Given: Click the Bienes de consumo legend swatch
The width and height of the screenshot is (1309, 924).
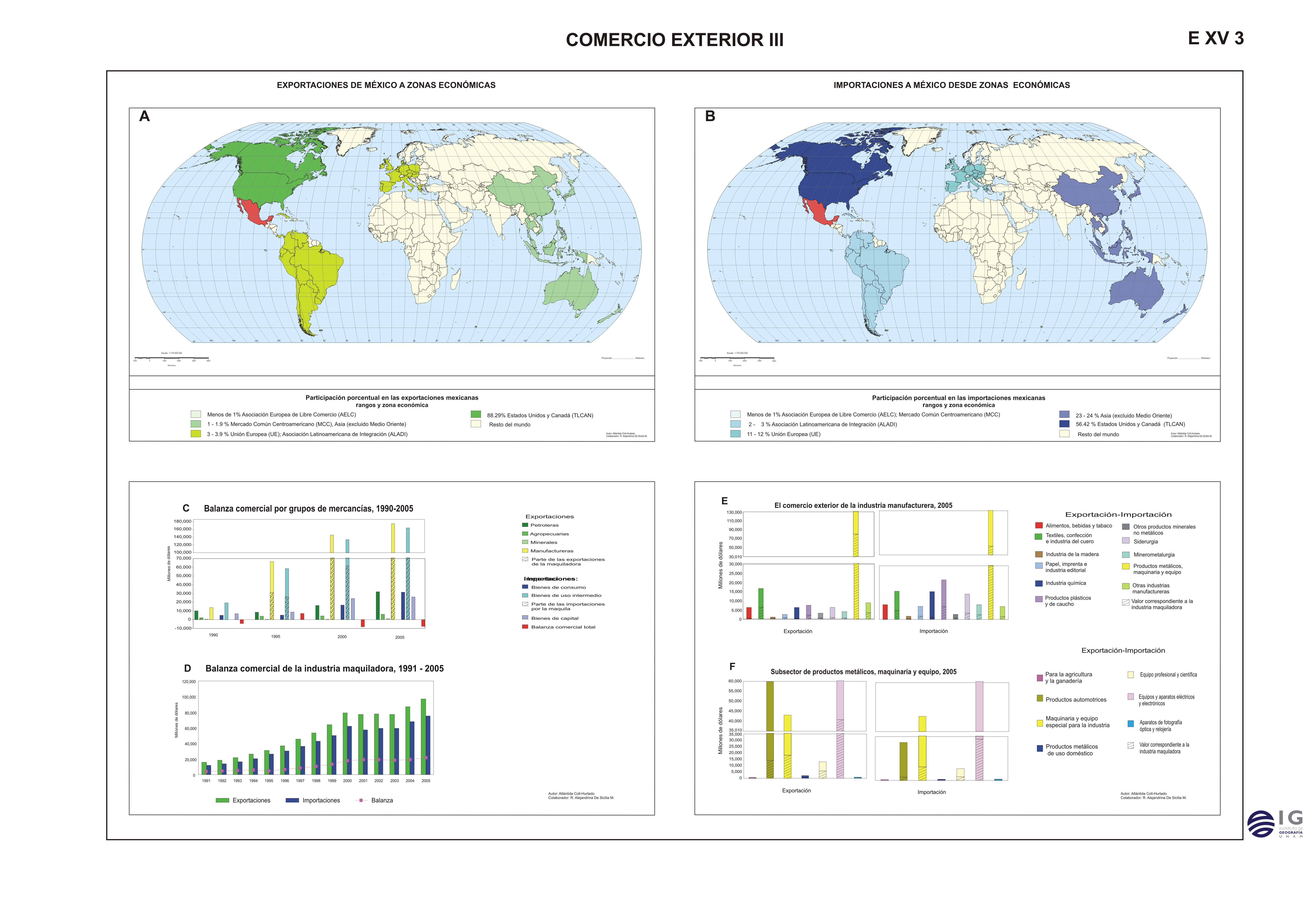Looking at the screenshot, I should tap(525, 586).
